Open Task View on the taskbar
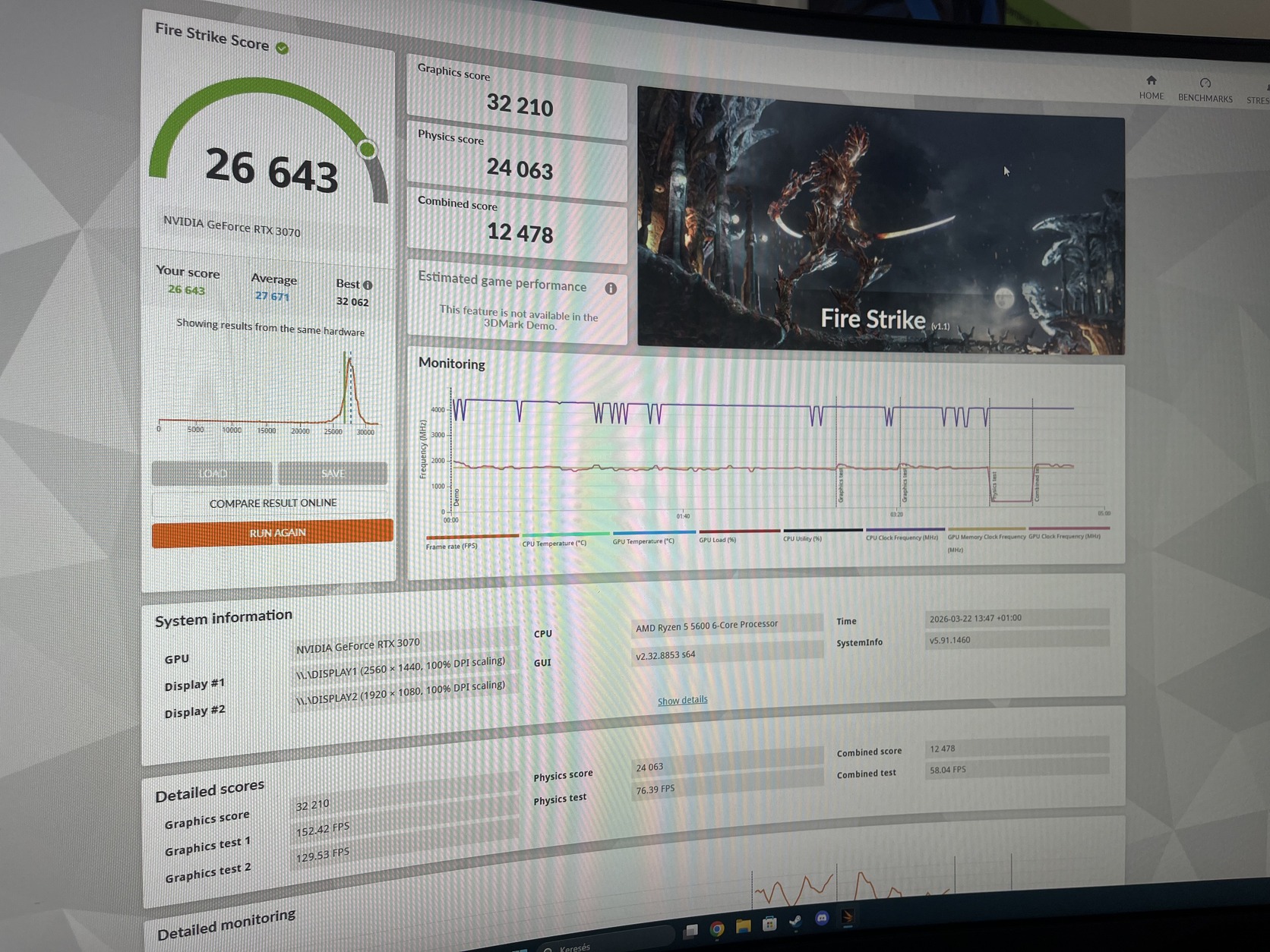Screen dimensions: 1270x952 (x=691, y=930)
